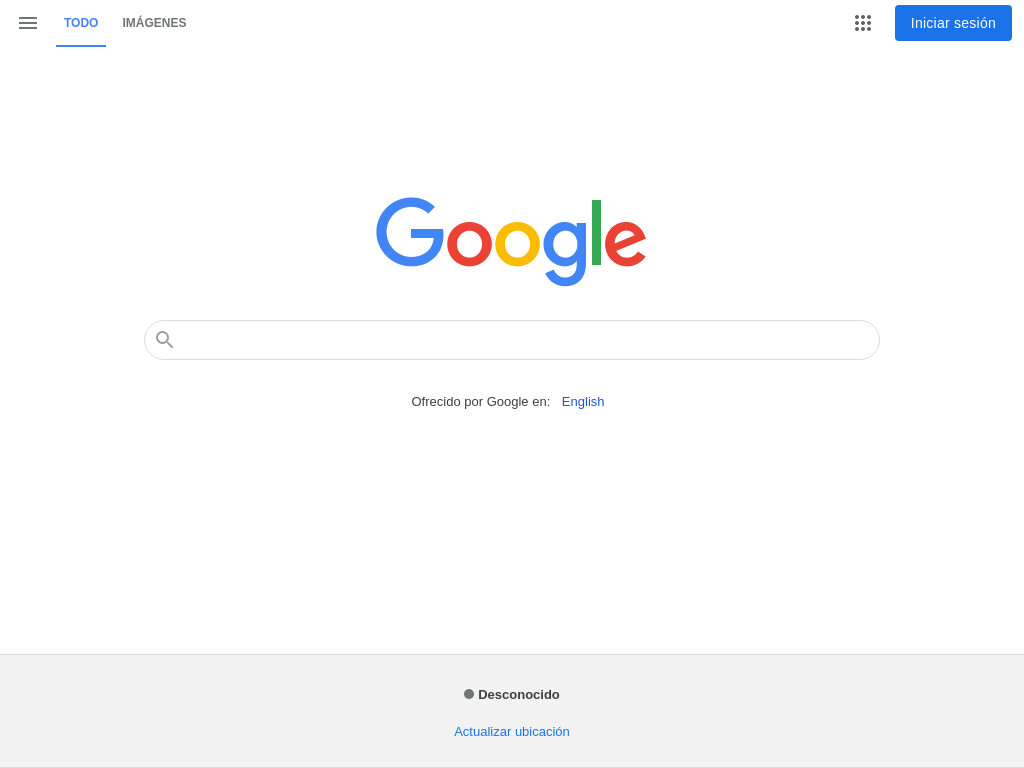Open the hamburger main menu
1024x768 pixels.
(27, 23)
